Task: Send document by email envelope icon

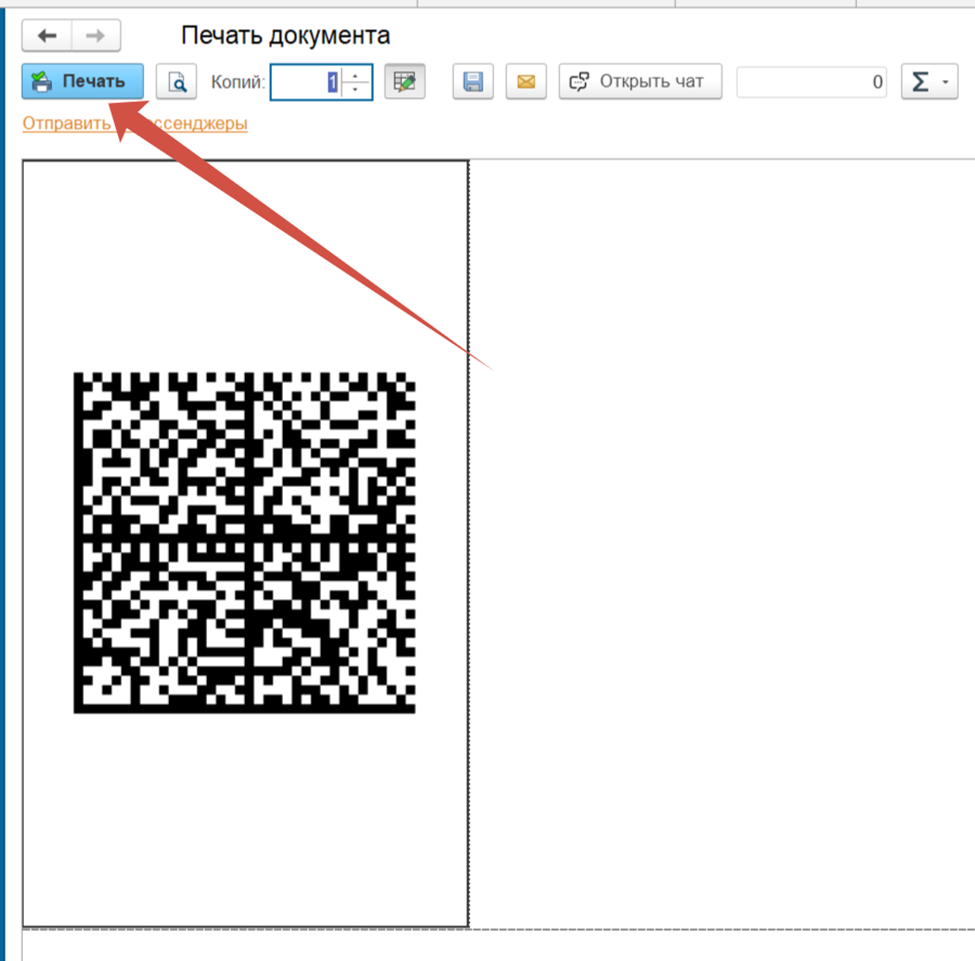Action: pos(526,82)
